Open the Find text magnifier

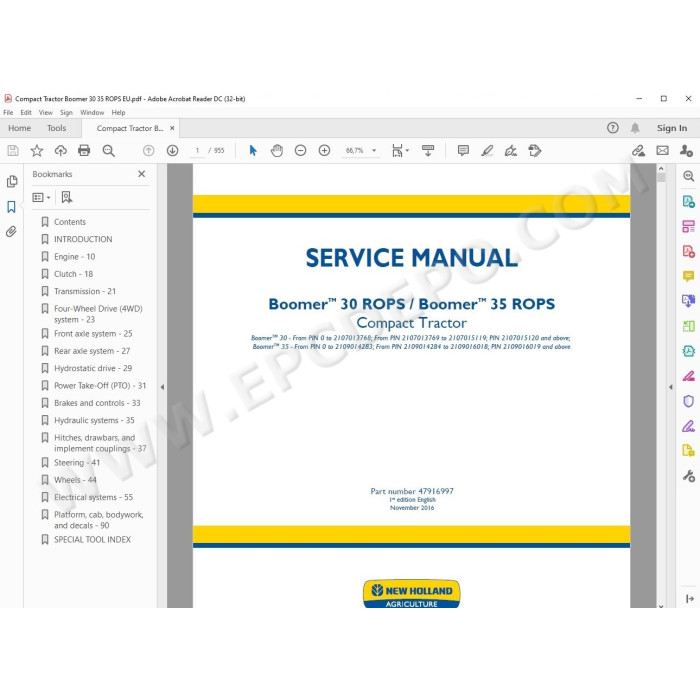click(x=108, y=150)
